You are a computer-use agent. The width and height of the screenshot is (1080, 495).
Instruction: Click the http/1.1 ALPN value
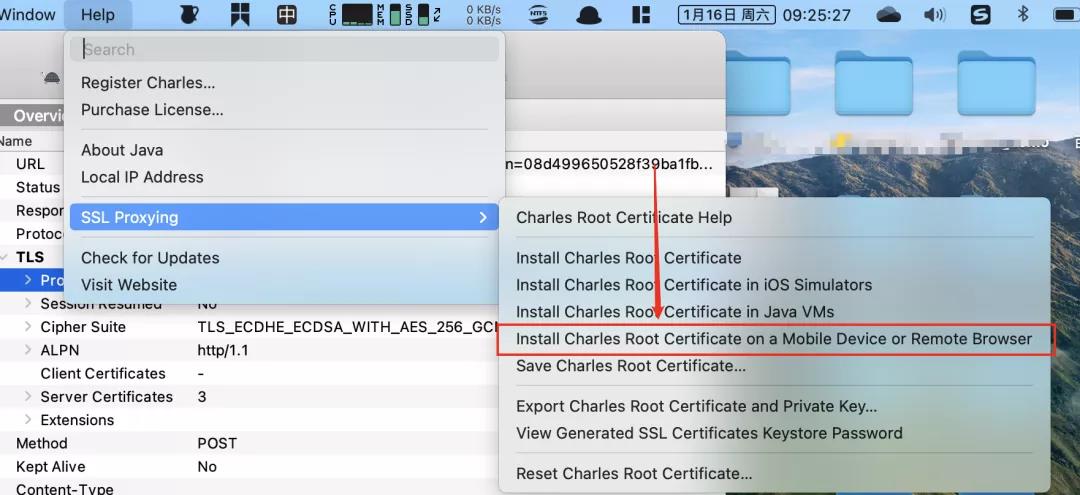point(222,350)
